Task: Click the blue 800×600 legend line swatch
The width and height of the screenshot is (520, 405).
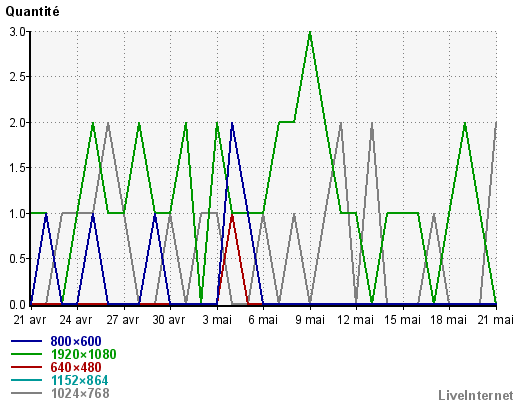Action: pyautogui.click(x=27, y=341)
